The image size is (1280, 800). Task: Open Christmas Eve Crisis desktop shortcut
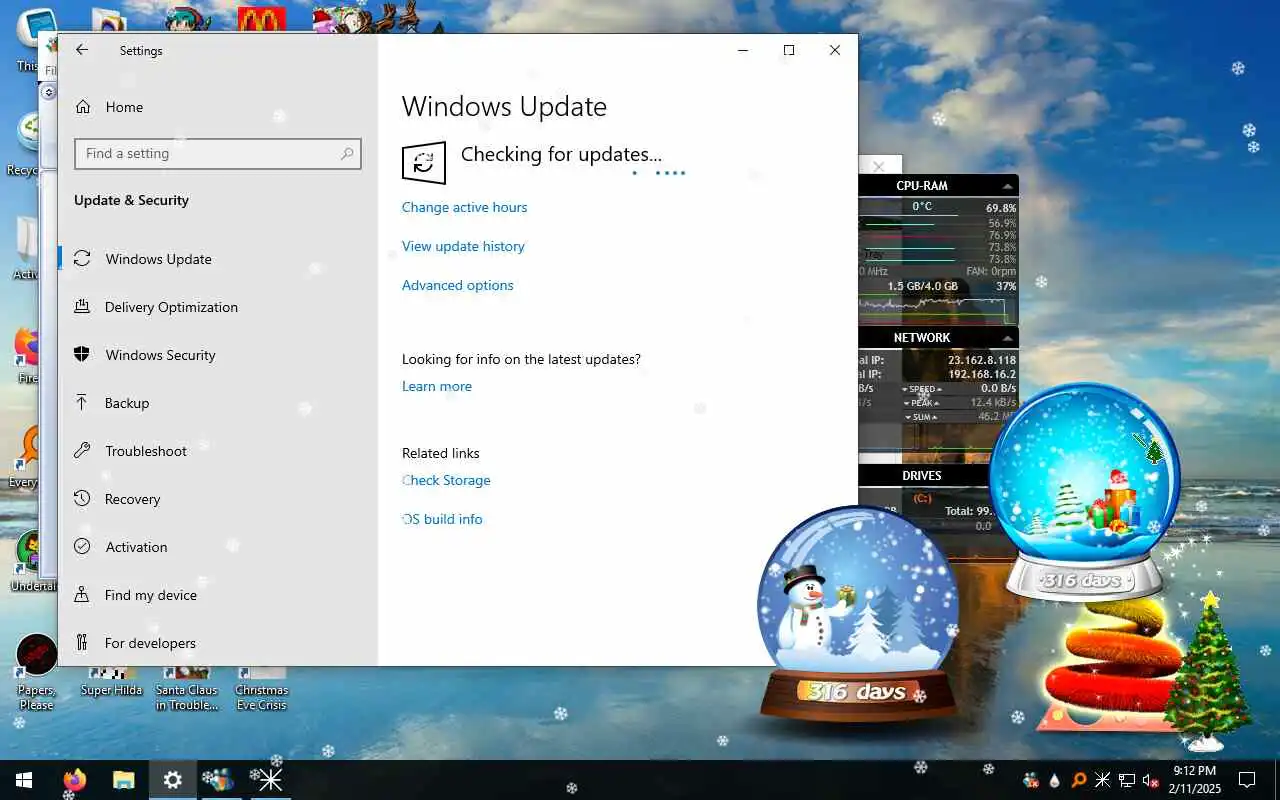click(x=261, y=688)
